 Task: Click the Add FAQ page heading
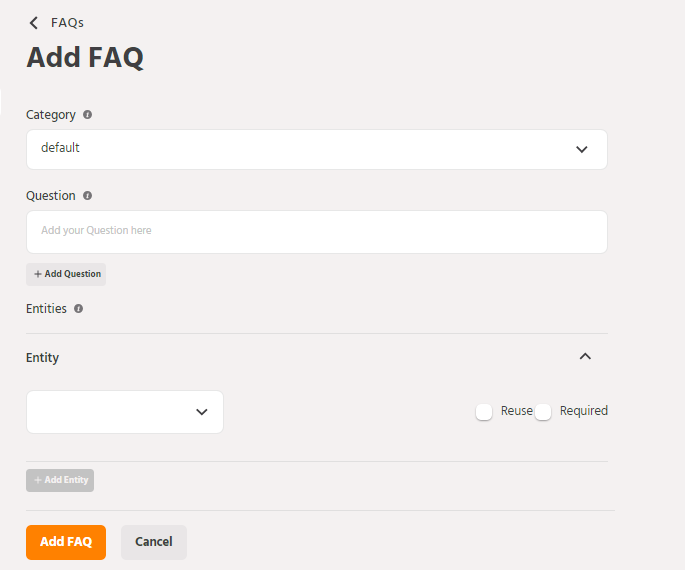[85, 58]
